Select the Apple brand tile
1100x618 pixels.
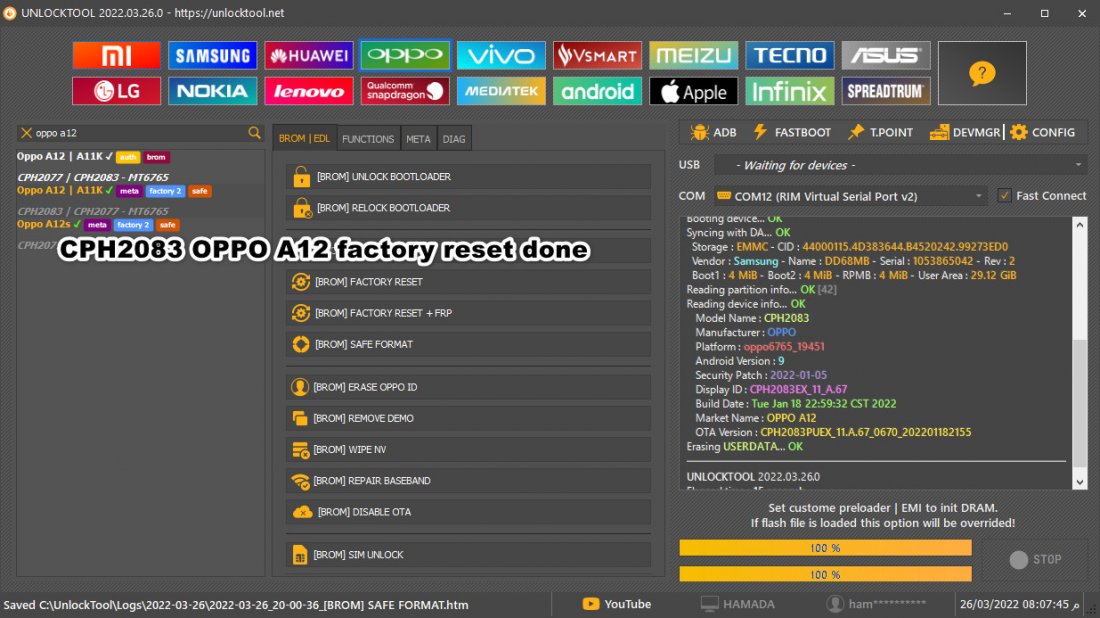click(693, 91)
